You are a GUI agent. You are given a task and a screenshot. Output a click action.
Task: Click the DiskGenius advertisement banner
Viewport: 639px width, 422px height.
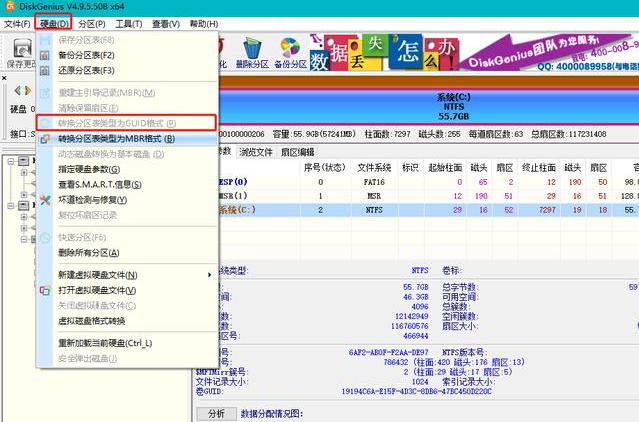coord(474,53)
